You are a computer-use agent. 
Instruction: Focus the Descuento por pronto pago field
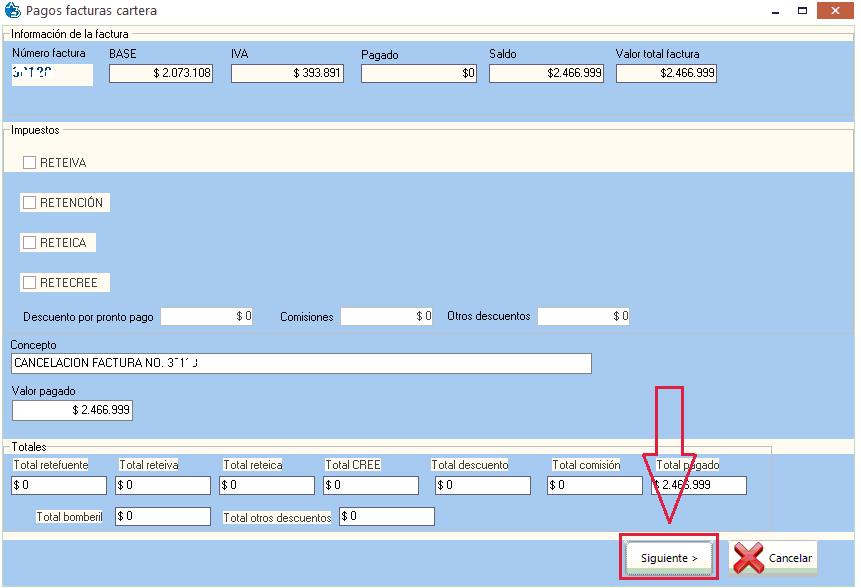pos(207,317)
